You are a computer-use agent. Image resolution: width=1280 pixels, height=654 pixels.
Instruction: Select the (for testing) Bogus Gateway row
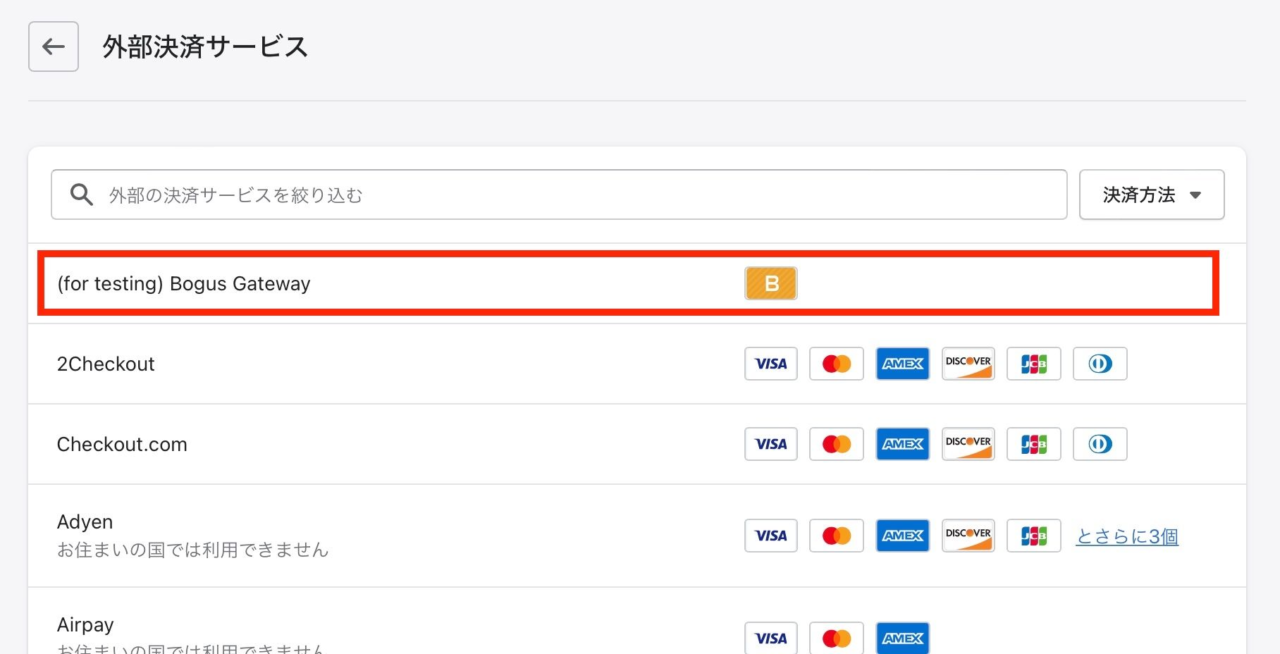pyautogui.click(x=637, y=284)
